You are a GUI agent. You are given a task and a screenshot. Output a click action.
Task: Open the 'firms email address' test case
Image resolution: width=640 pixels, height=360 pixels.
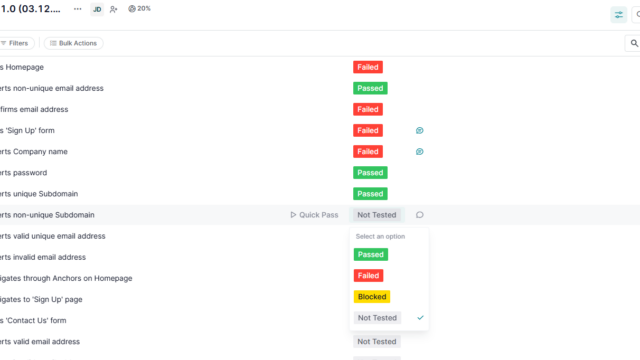34,109
